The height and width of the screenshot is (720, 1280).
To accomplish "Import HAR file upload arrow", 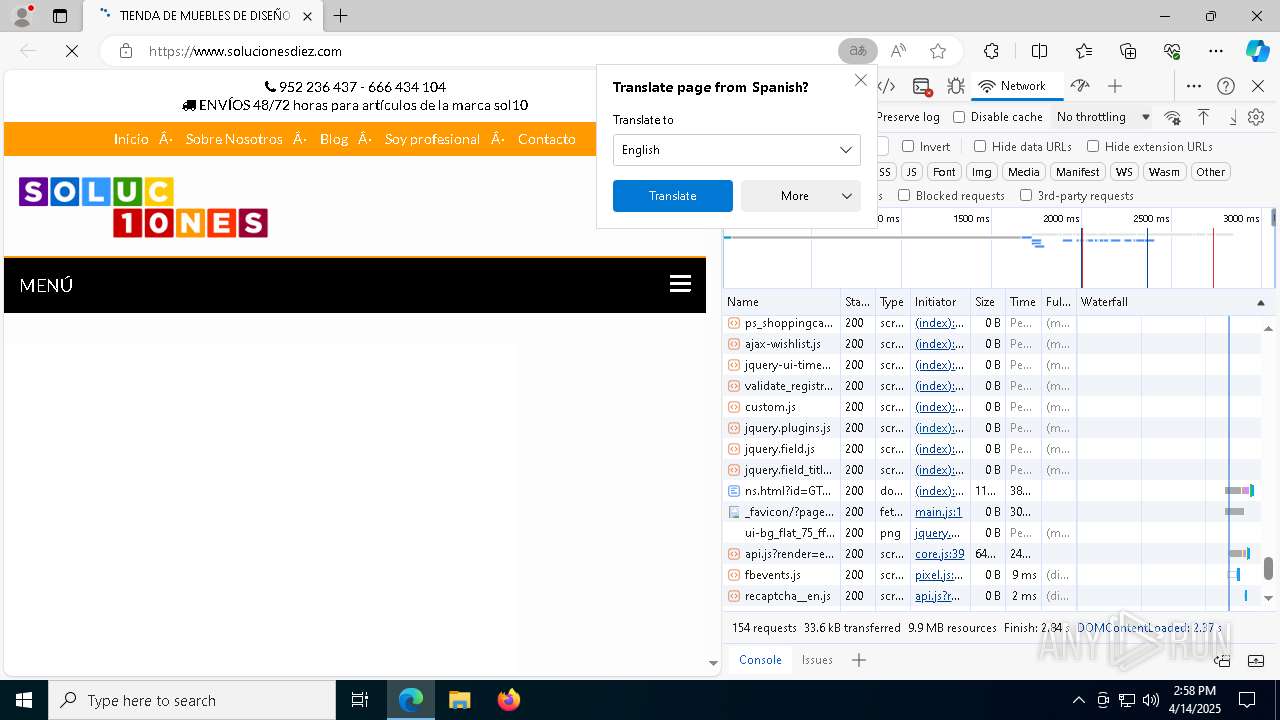I will coord(1204,117).
